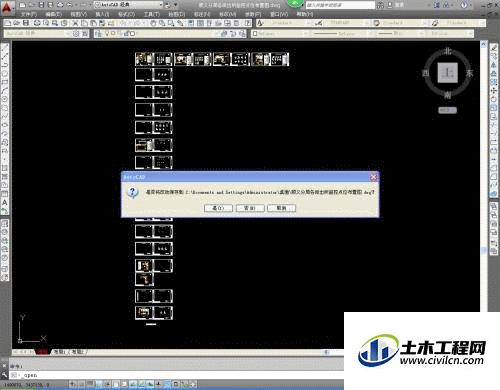Select the Zoom window tool
The image size is (500, 390).
171,23
